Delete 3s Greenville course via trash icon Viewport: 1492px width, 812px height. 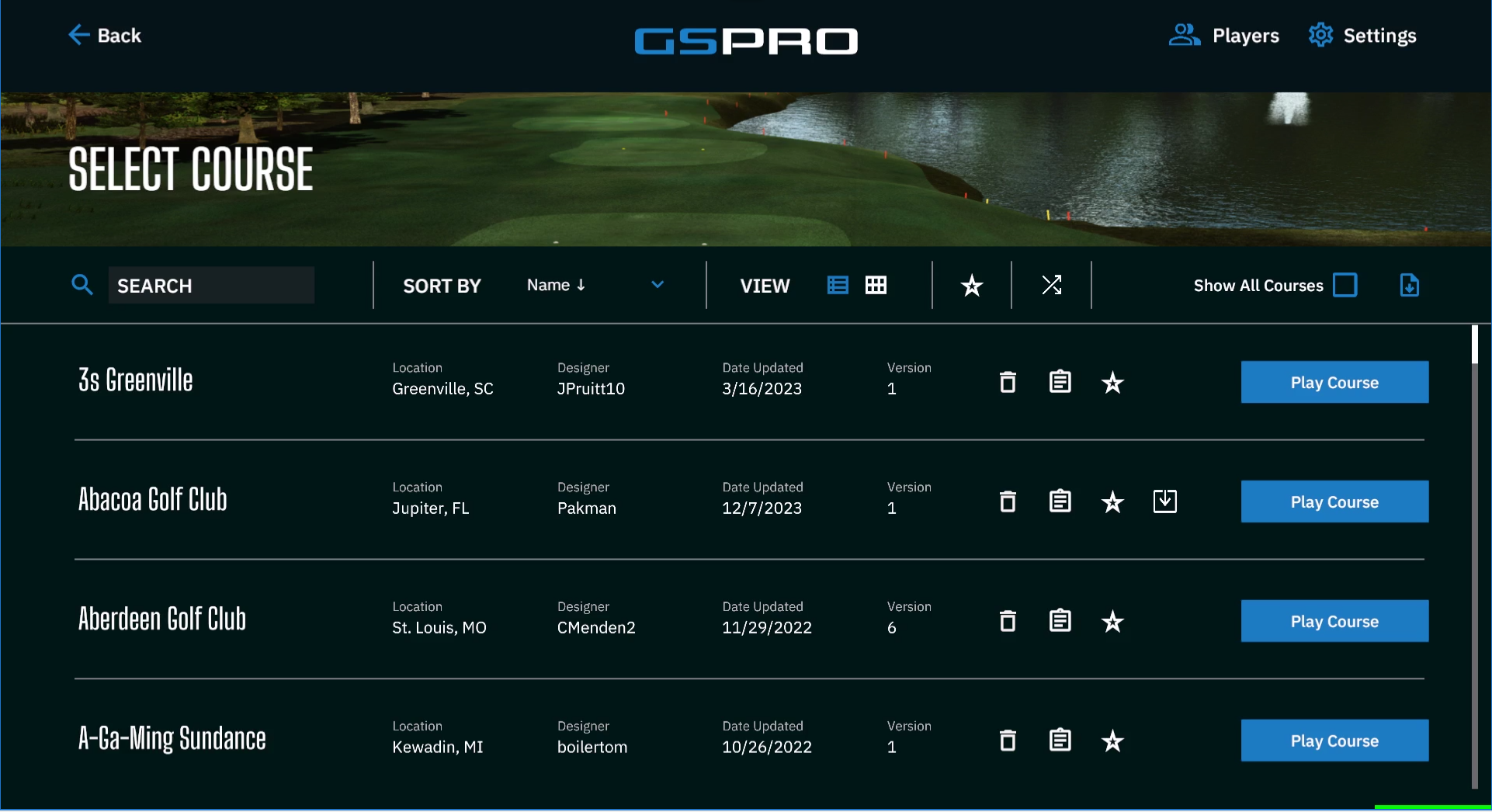1008,382
